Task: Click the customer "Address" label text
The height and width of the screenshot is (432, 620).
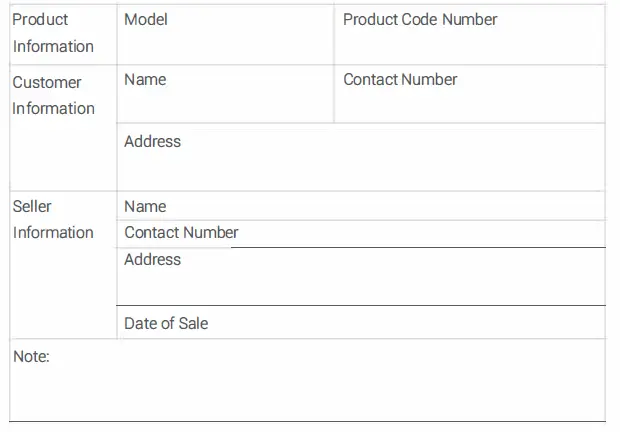Action: [x=152, y=141]
